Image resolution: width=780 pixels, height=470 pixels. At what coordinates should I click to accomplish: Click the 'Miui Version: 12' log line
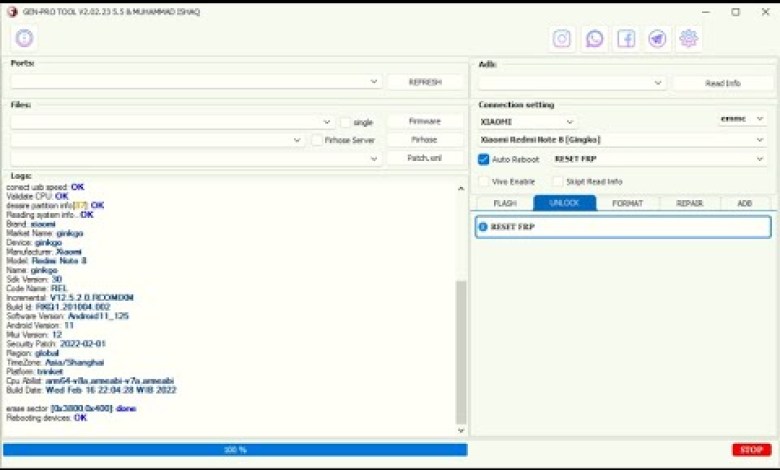coord(34,335)
